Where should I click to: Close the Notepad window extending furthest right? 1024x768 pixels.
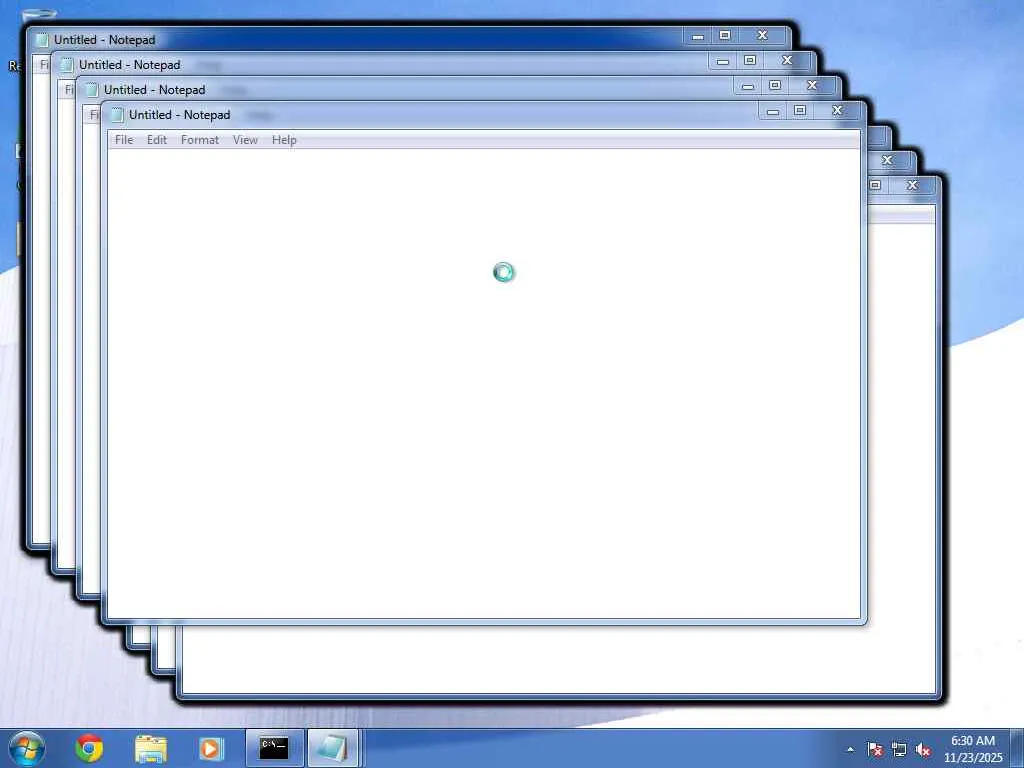pyautogui.click(x=912, y=185)
